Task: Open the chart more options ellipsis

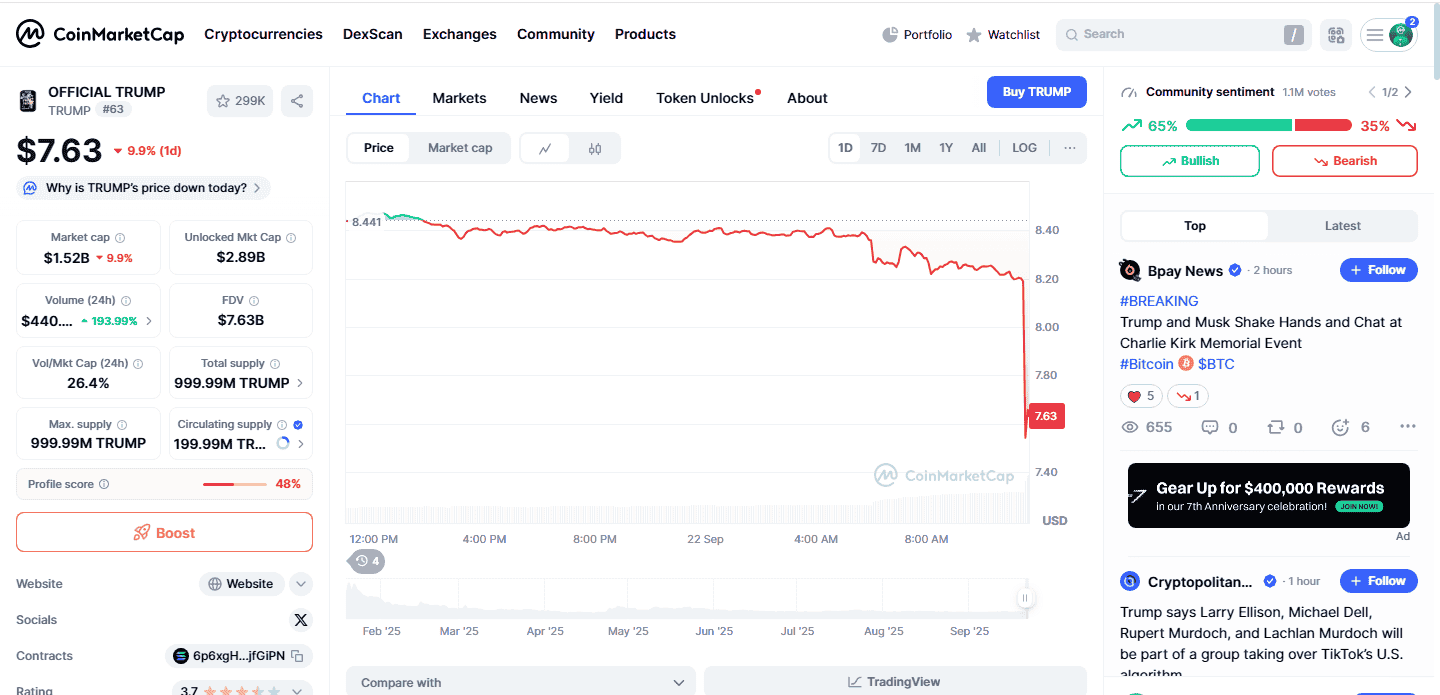Action: [x=1070, y=148]
